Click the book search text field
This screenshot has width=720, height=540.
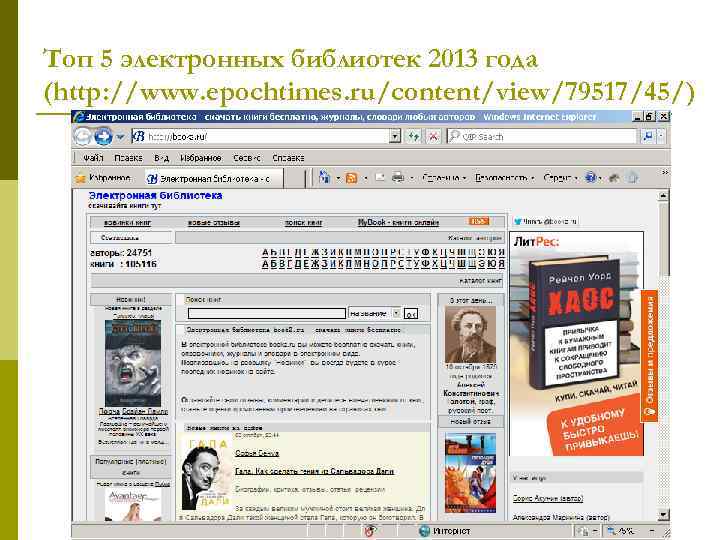266,314
